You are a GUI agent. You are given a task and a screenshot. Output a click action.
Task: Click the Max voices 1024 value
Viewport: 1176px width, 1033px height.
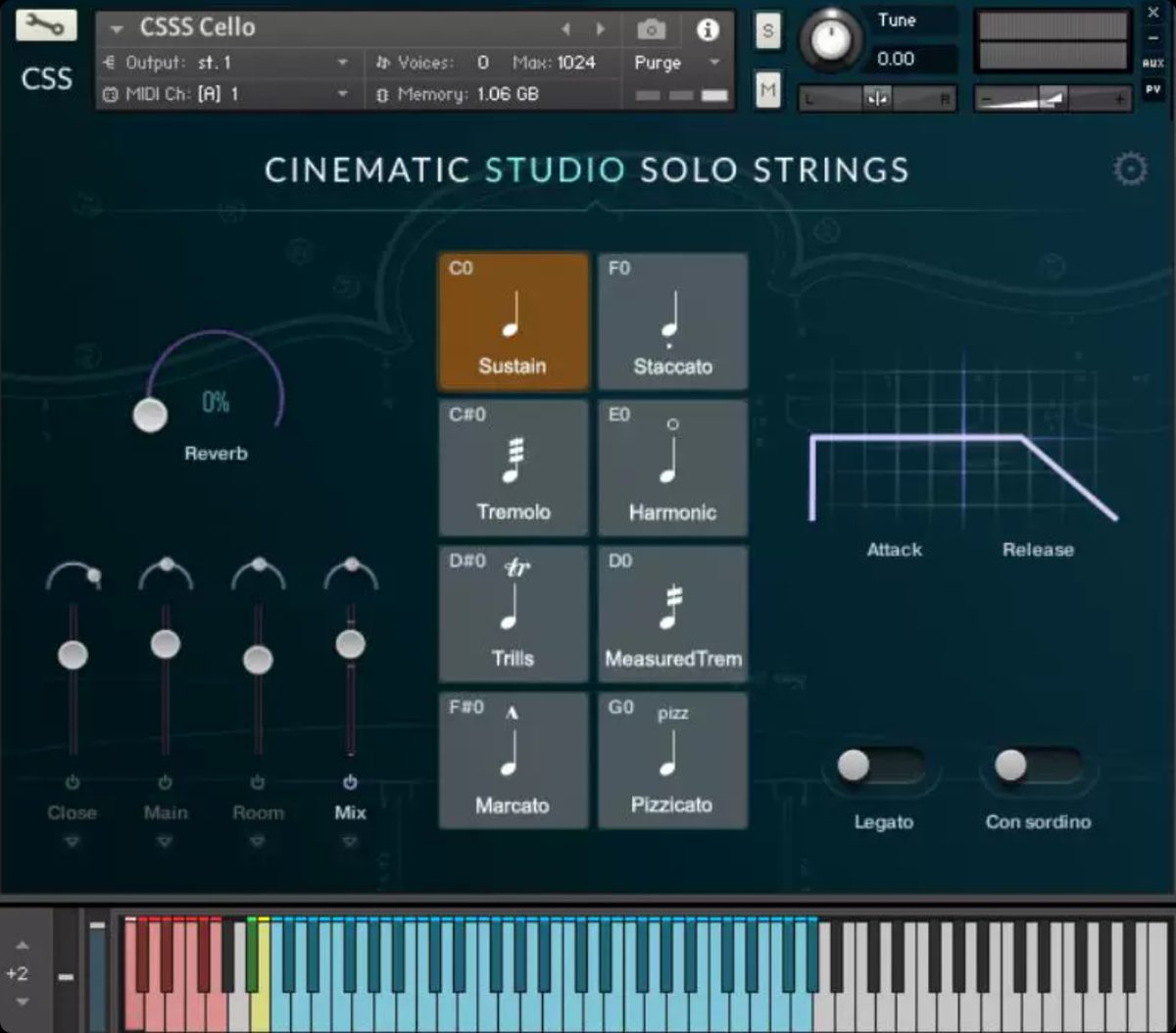(x=576, y=63)
